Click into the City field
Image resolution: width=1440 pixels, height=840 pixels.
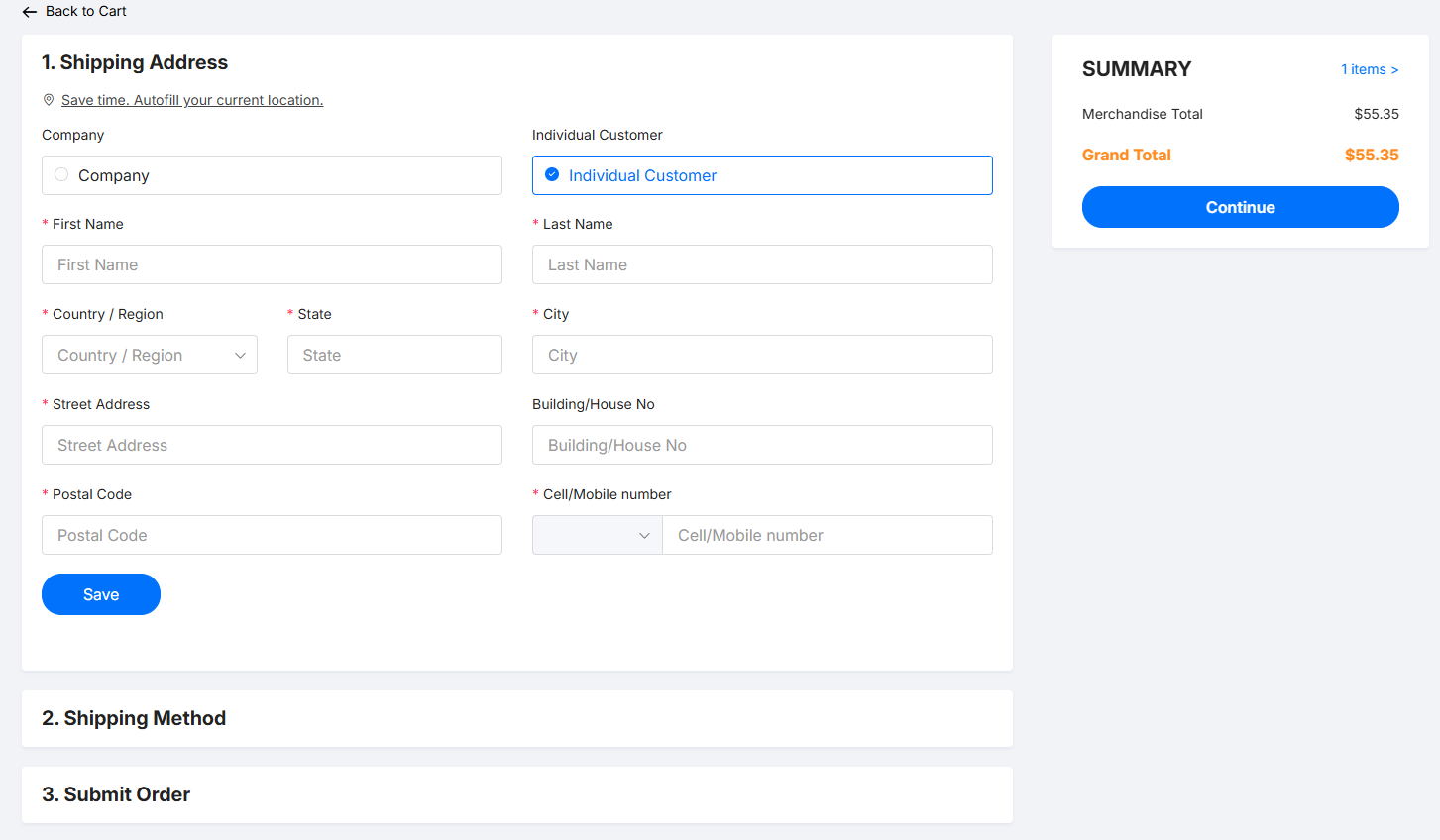[x=762, y=355]
